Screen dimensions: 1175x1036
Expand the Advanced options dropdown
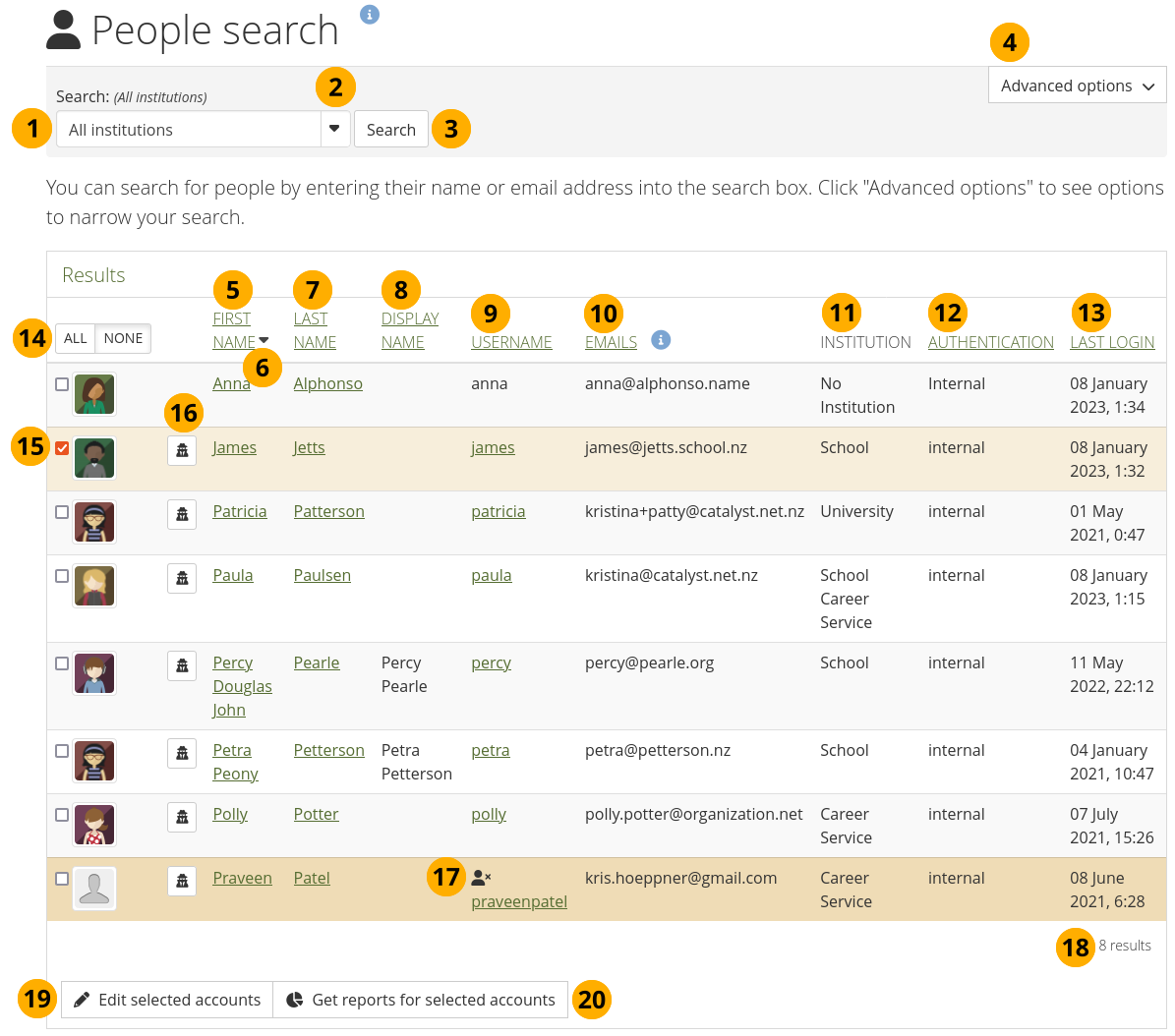(1077, 86)
